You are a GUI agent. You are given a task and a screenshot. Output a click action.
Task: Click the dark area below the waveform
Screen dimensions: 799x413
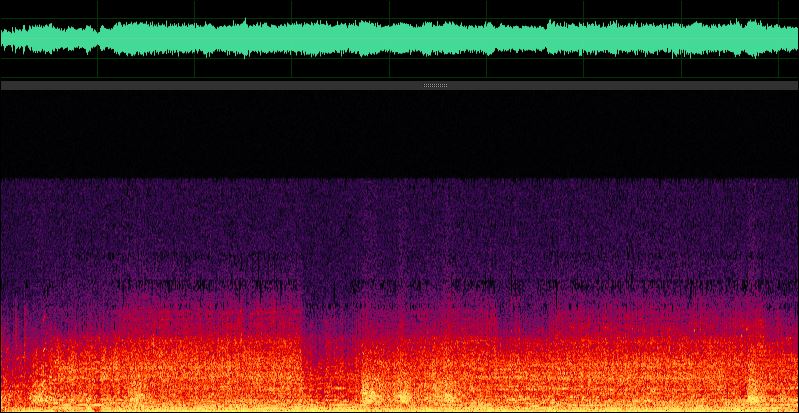coord(400,70)
